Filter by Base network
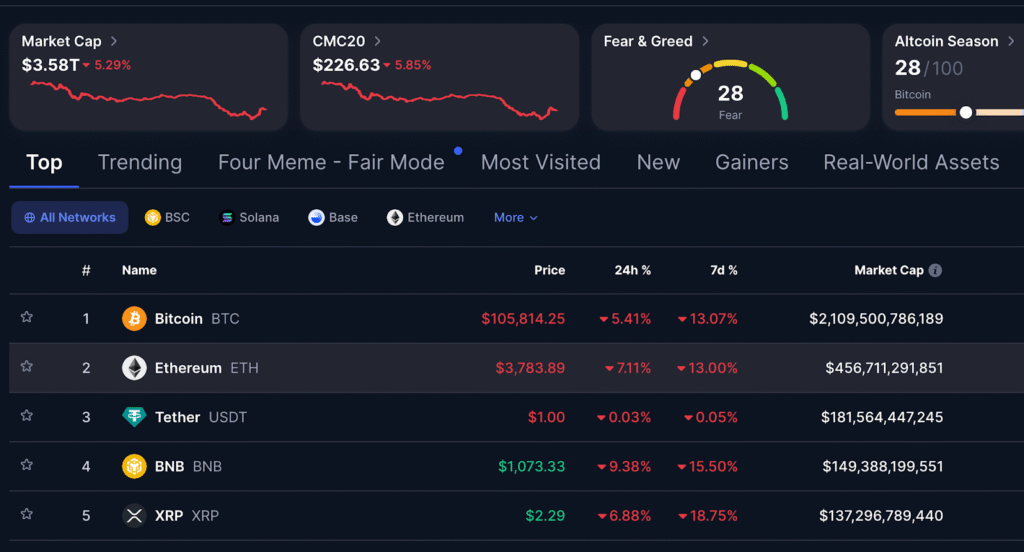 (332, 217)
